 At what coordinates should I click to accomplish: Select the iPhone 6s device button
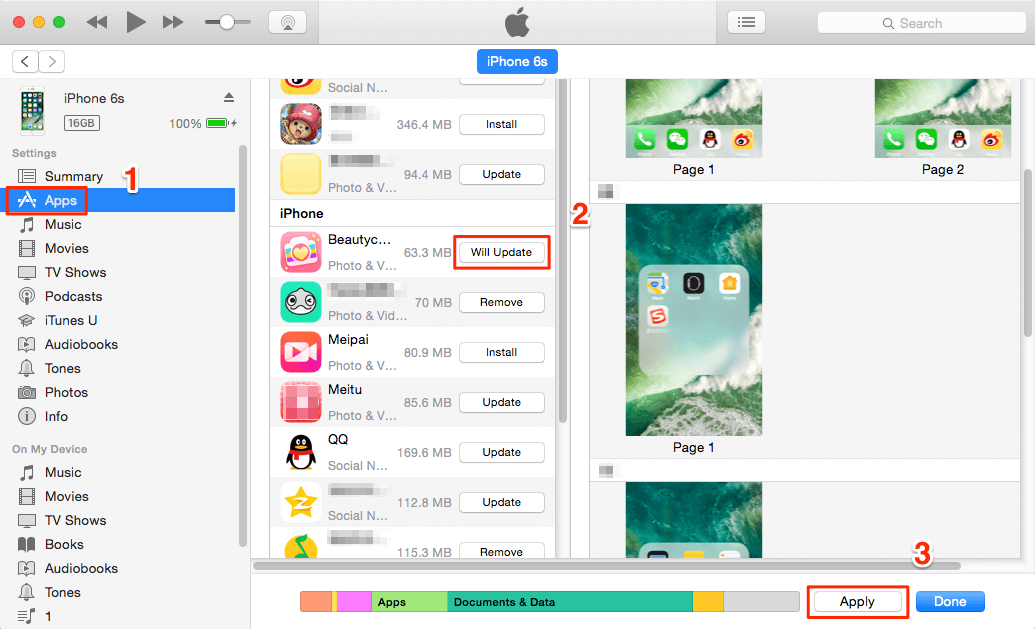517,61
